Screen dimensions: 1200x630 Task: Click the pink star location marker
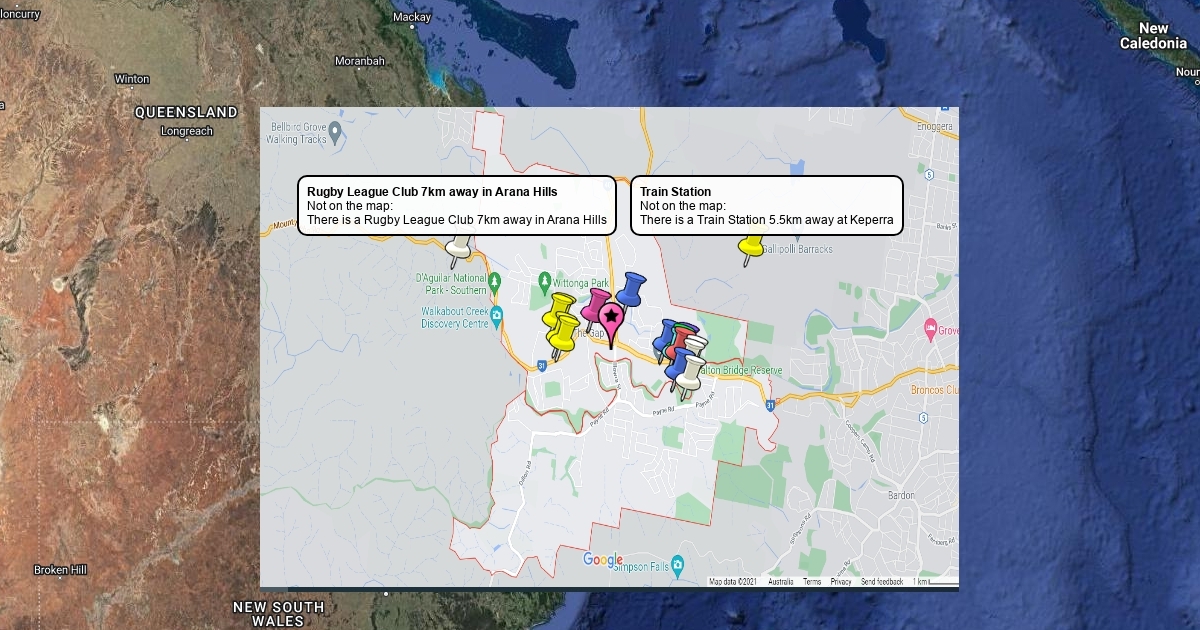click(611, 318)
